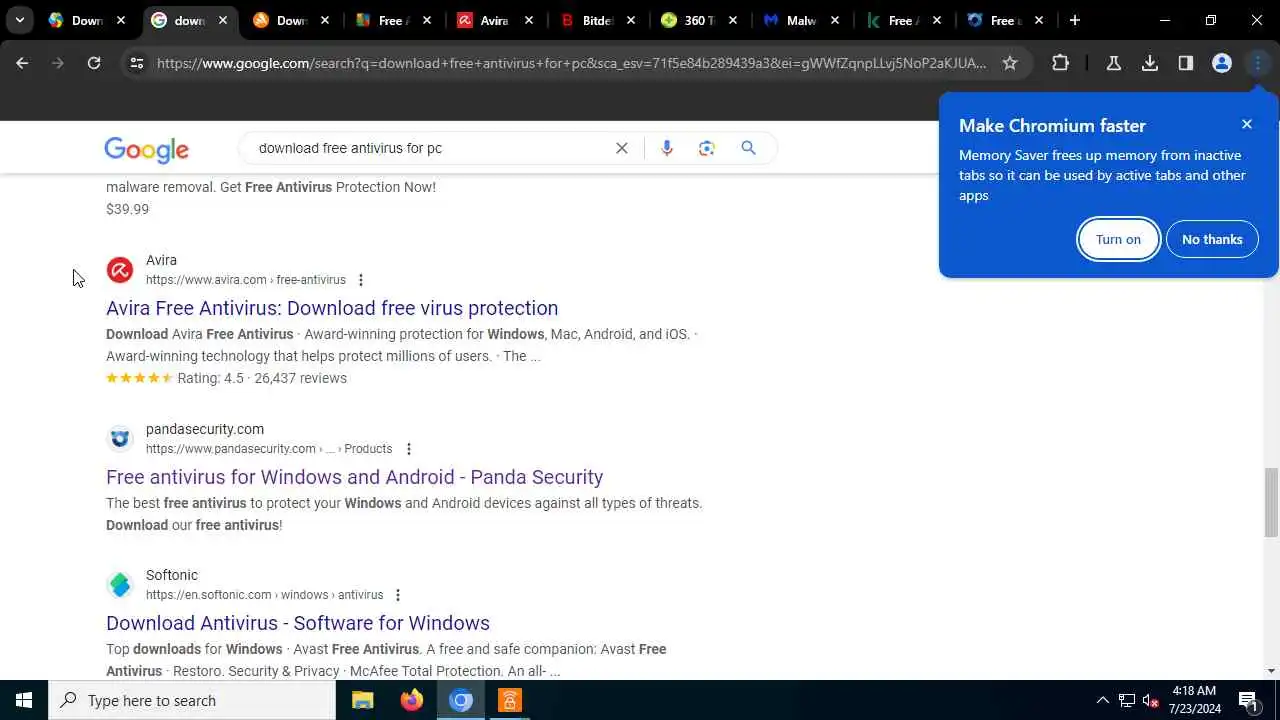Image resolution: width=1280 pixels, height=720 pixels.
Task: Switch to the 360 Total Security tab
Action: coord(699,20)
